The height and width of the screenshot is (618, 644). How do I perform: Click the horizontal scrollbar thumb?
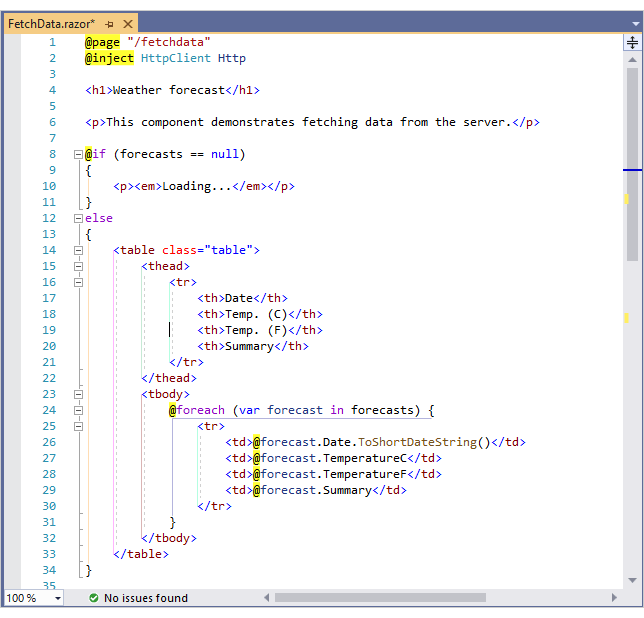click(380, 598)
